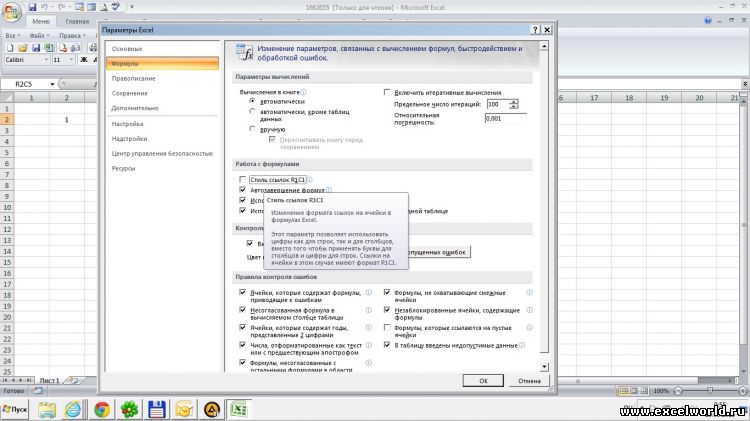Click the OK button

click(x=483, y=381)
